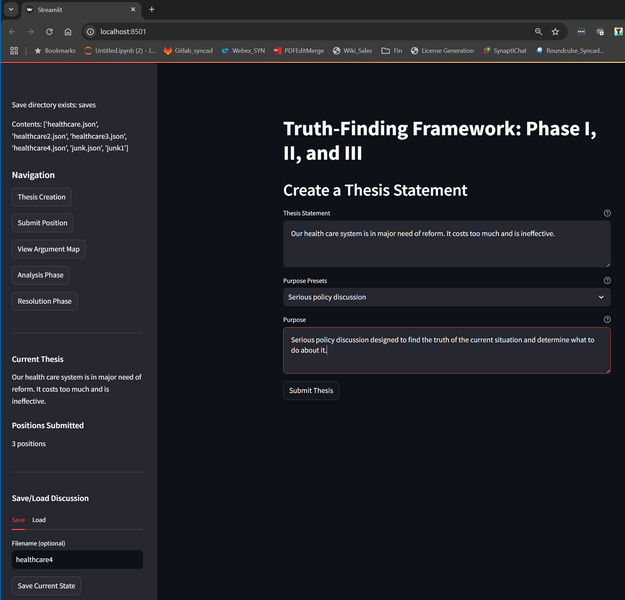Go to Thesis Creation page
Screen dimensions: 625x600
[41, 197]
